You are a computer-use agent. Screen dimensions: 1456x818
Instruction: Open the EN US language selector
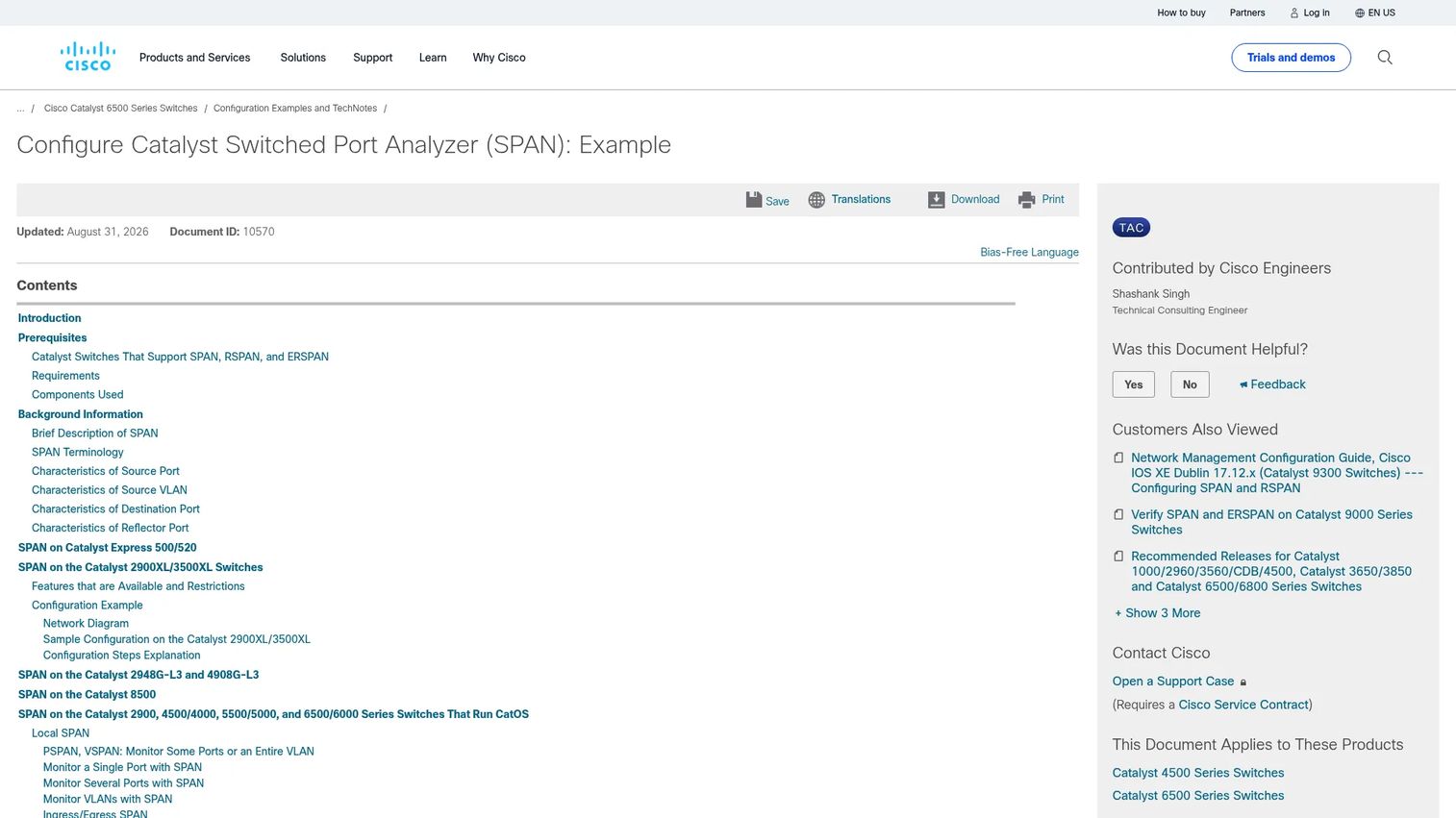click(x=1375, y=13)
